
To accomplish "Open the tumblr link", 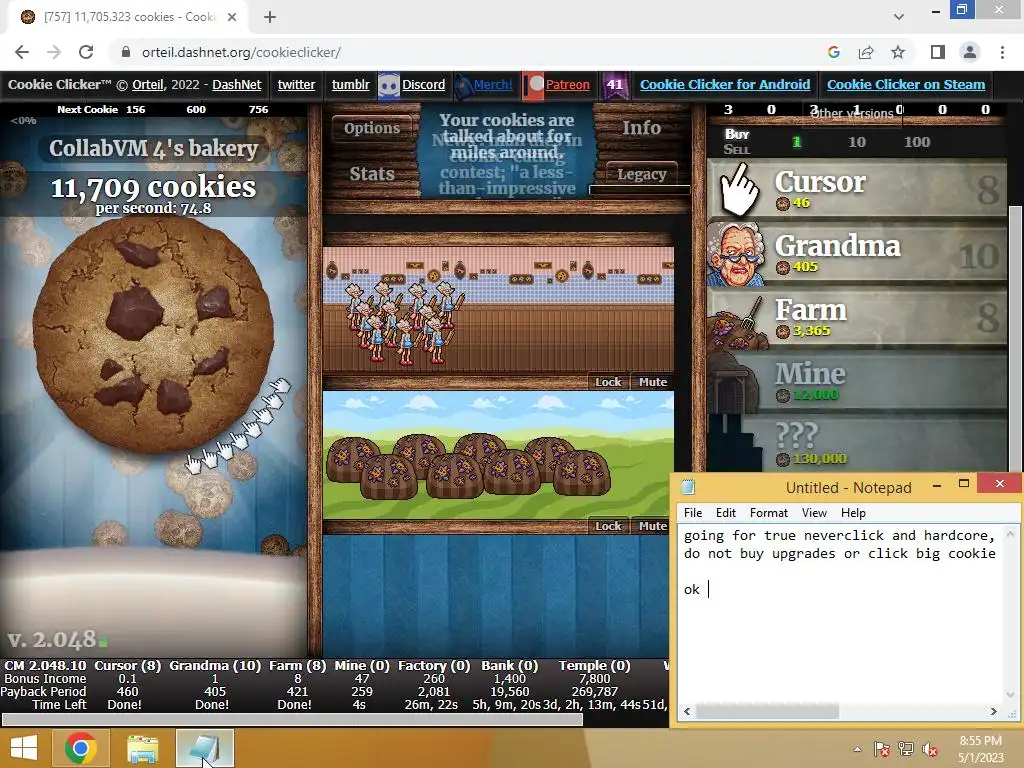I will click(350, 85).
